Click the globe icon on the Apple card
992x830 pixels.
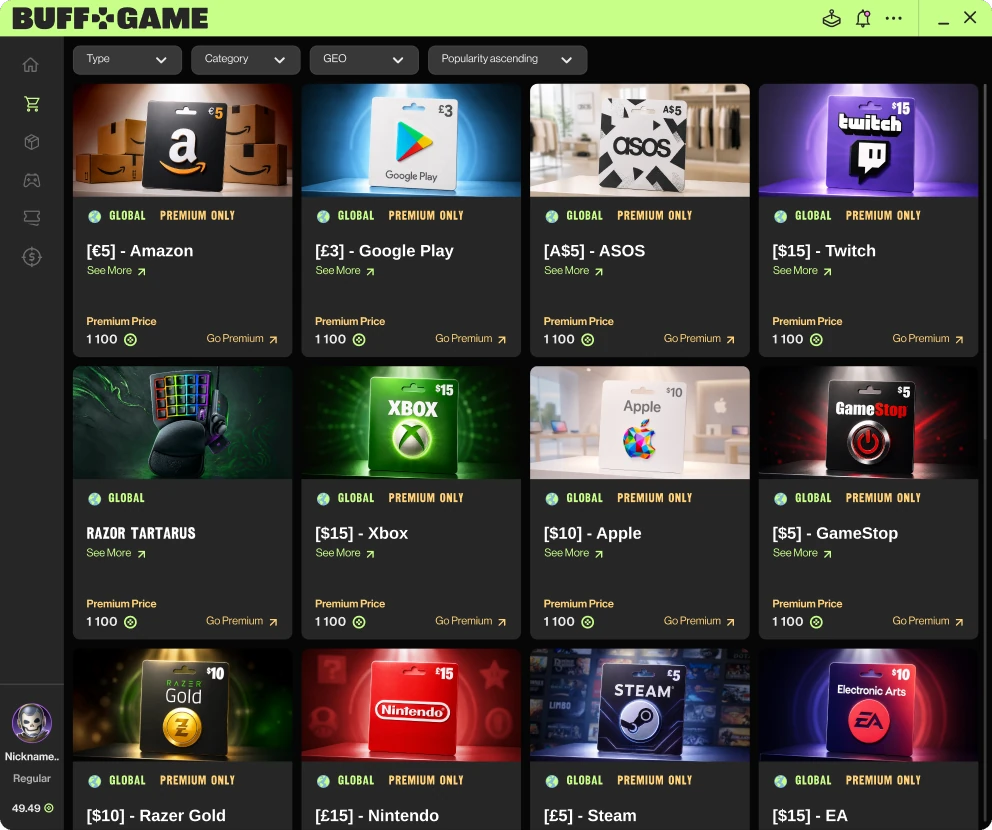point(552,499)
